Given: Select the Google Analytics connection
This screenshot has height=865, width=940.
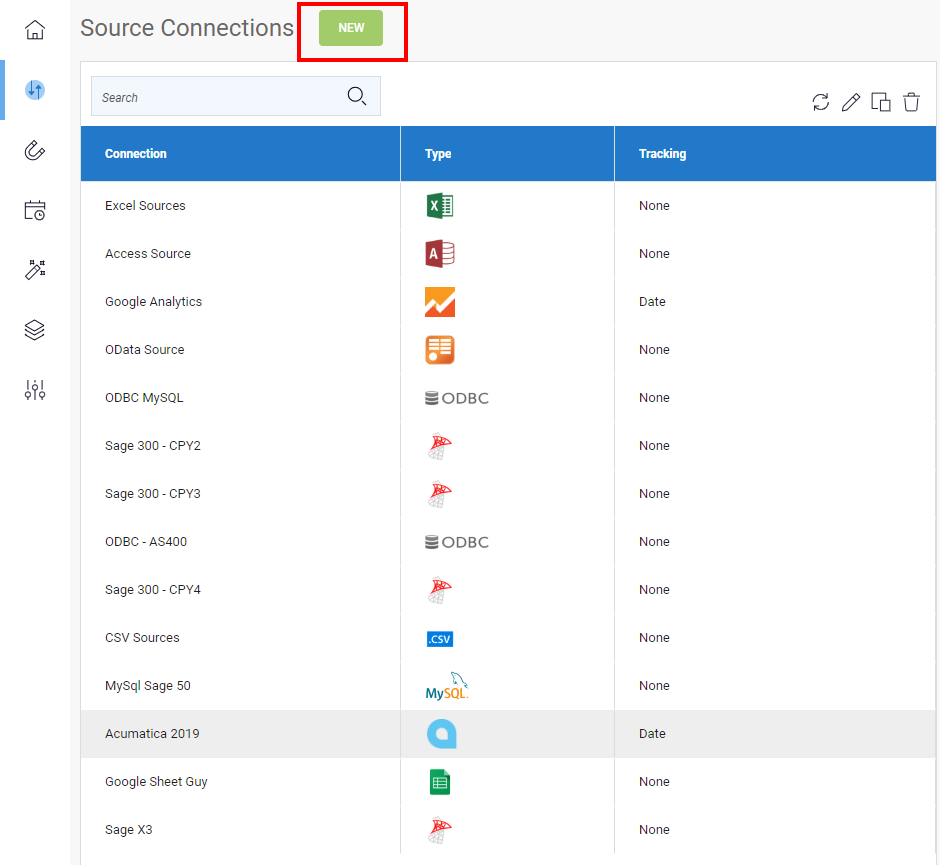Looking at the screenshot, I should coord(153,302).
